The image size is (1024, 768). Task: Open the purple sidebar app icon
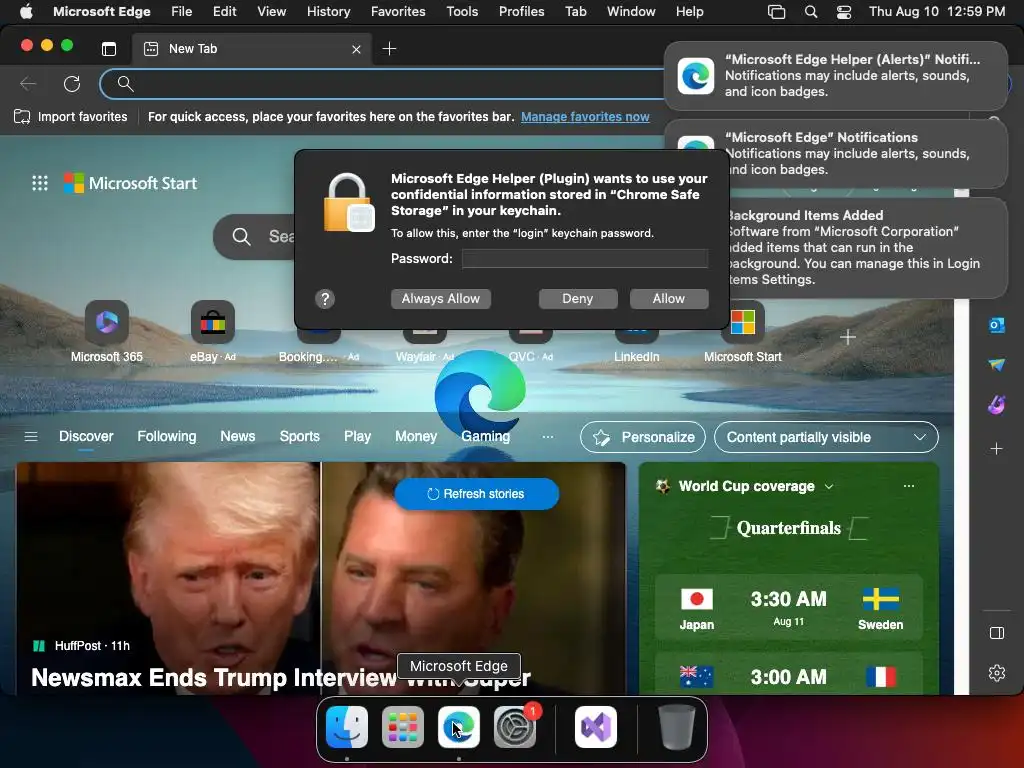coord(997,405)
